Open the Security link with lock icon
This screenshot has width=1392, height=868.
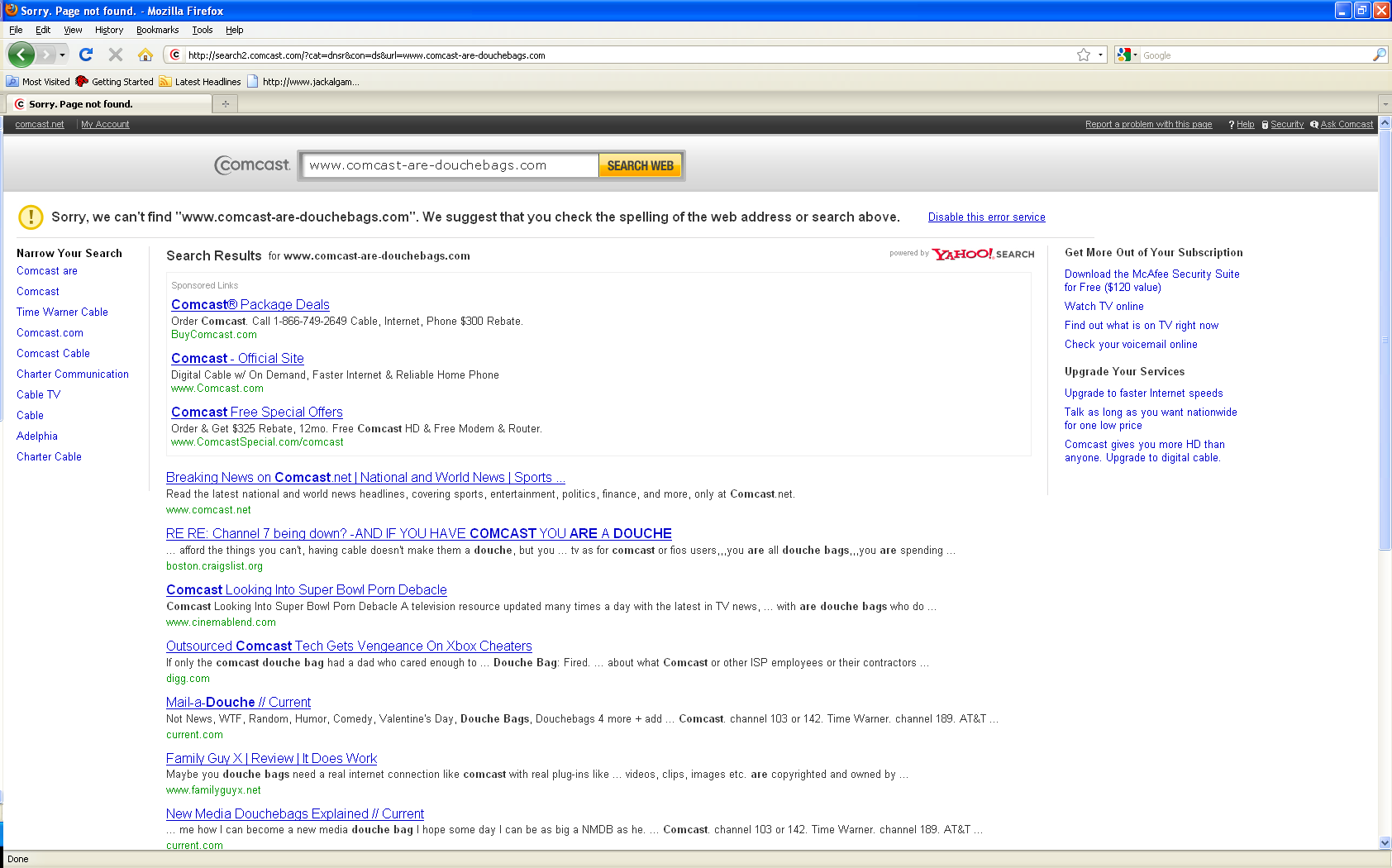1282,124
